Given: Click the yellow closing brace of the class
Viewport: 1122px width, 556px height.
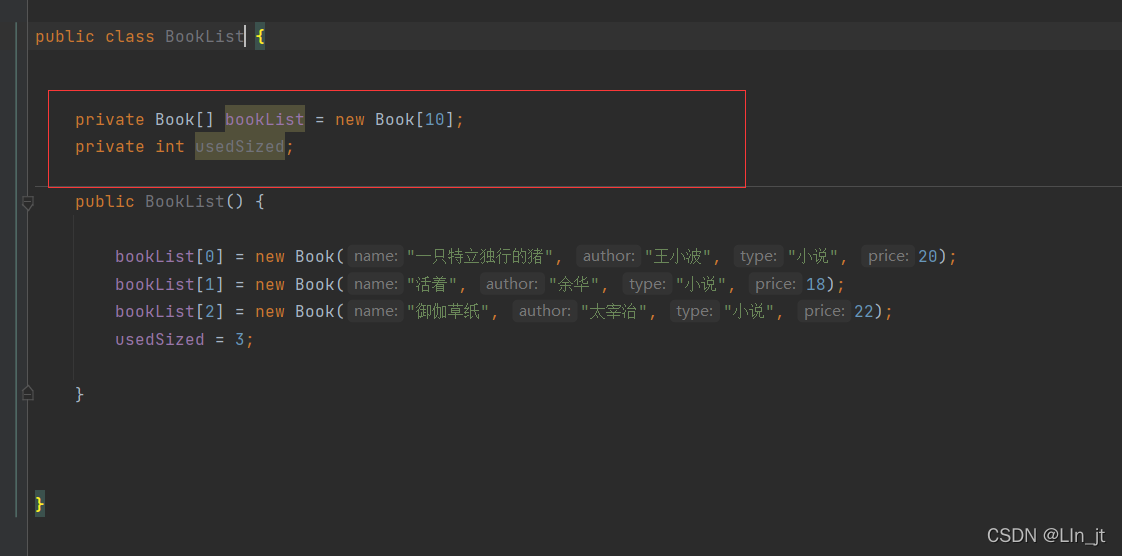Looking at the screenshot, I should coord(40,504).
